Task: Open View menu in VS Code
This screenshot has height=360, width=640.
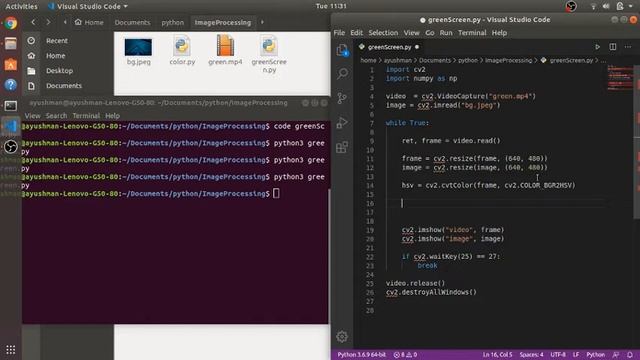Action: click(411, 33)
